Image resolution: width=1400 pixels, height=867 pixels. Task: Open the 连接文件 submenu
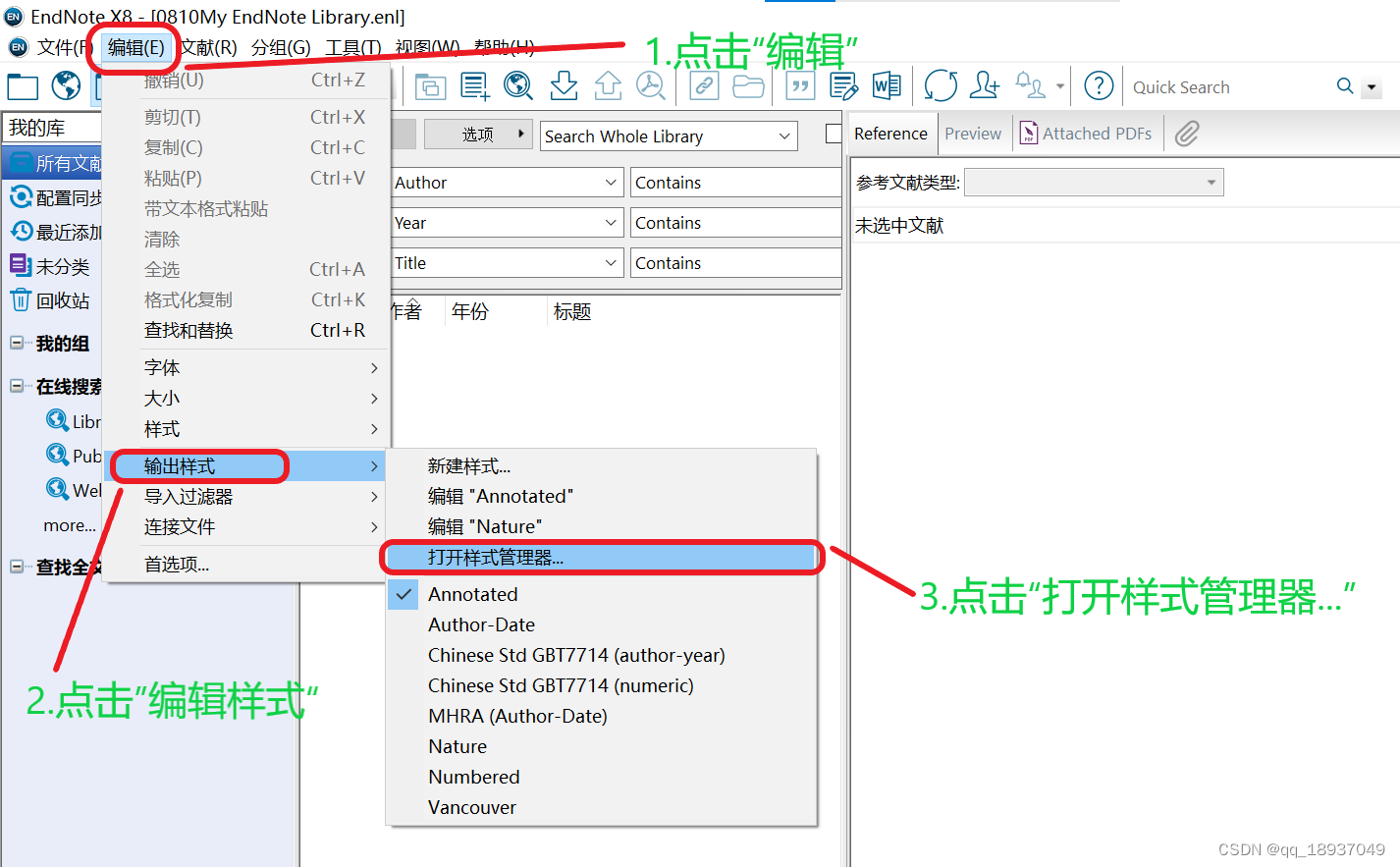tap(247, 527)
